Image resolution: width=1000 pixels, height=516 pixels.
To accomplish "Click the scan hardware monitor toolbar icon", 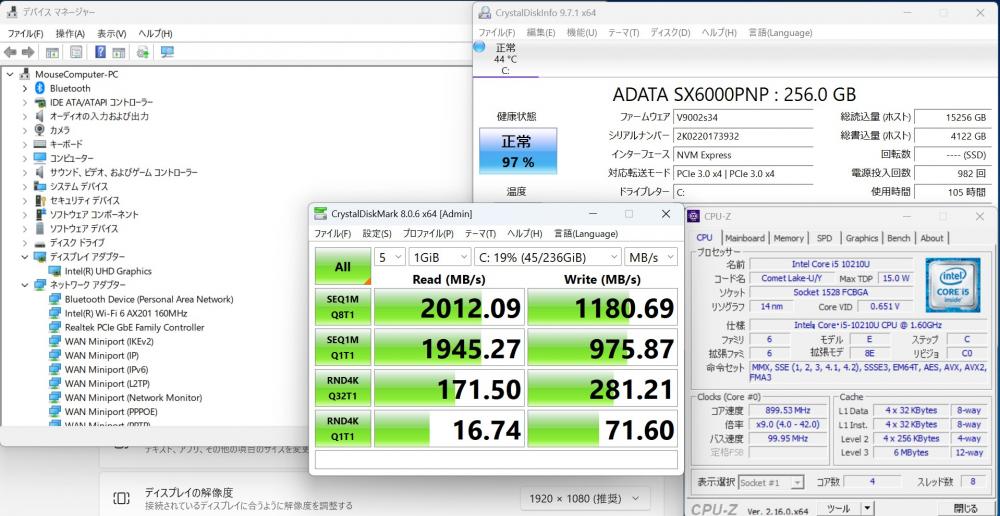I will [x=167, y=52].
